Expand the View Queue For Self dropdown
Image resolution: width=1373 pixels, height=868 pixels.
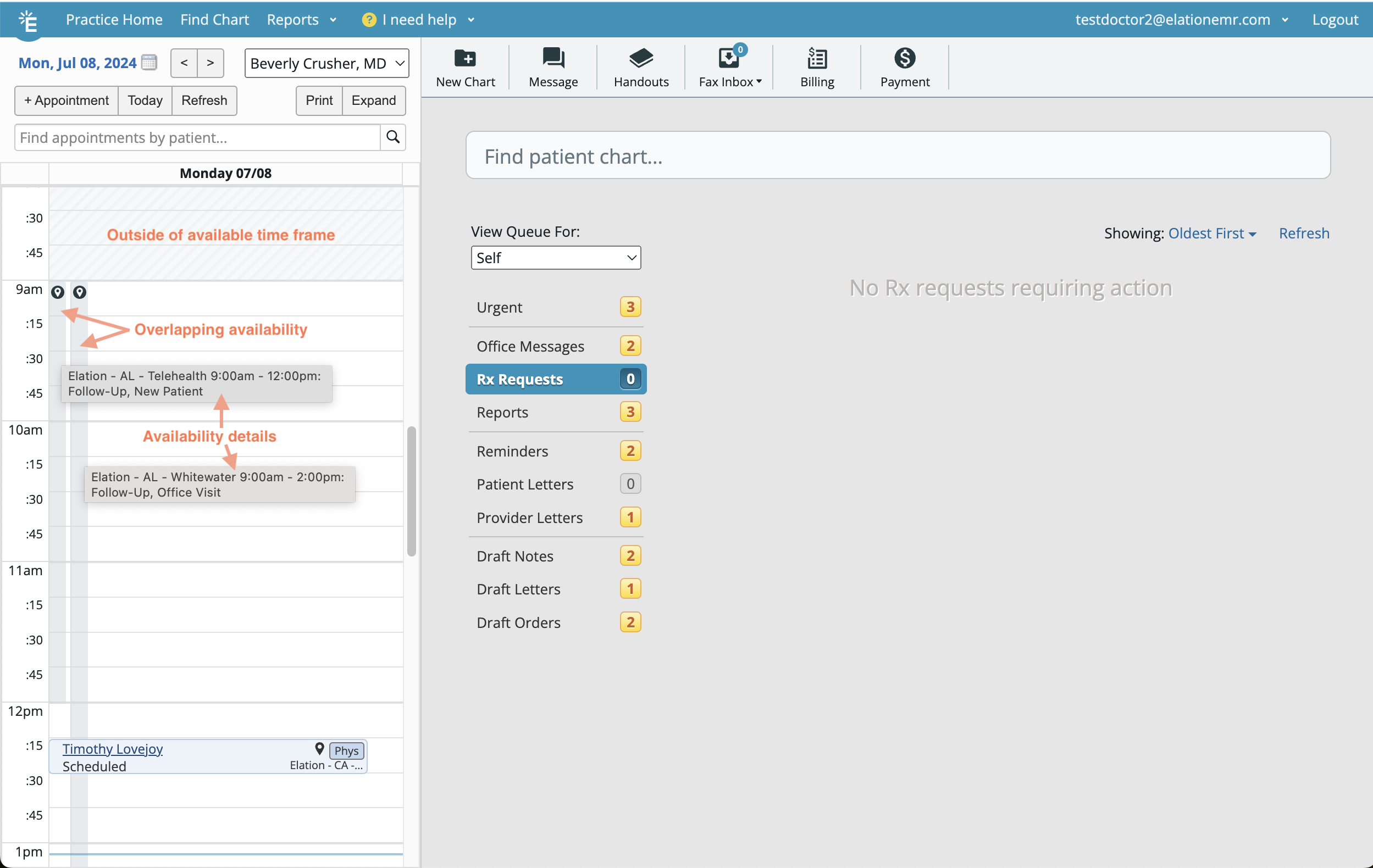[x=555, y=258]
